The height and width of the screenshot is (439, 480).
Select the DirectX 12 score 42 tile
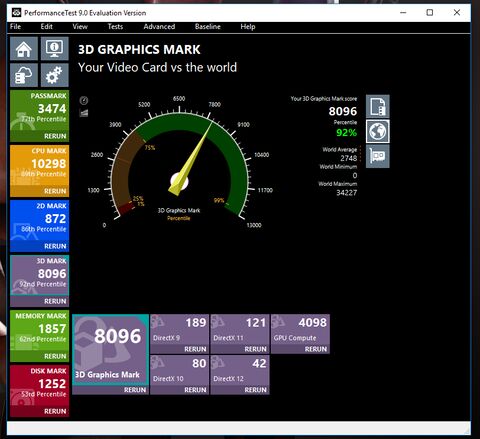point(240,370)
